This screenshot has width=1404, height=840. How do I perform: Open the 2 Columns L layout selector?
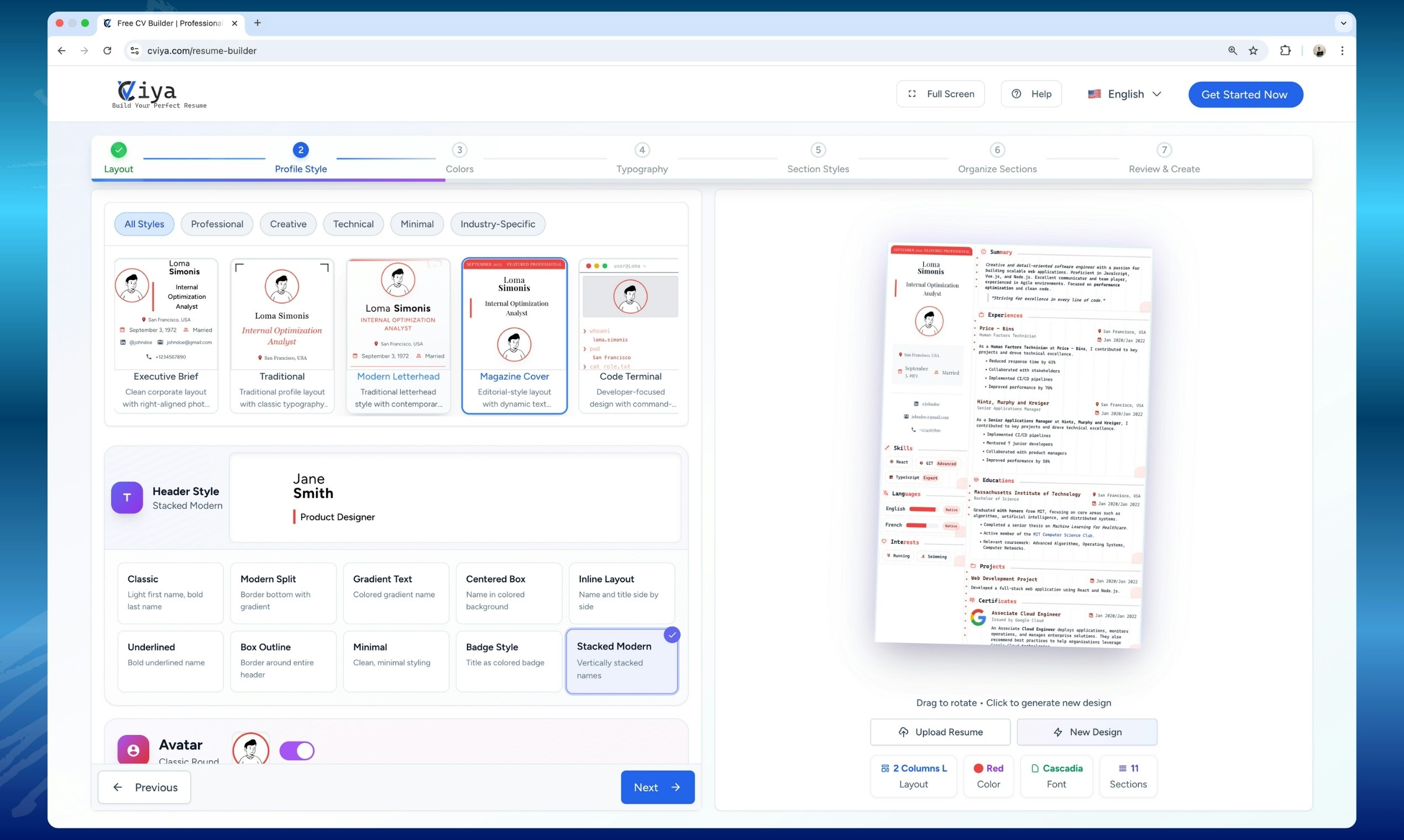pyautogui.click(x=913, y=775)
